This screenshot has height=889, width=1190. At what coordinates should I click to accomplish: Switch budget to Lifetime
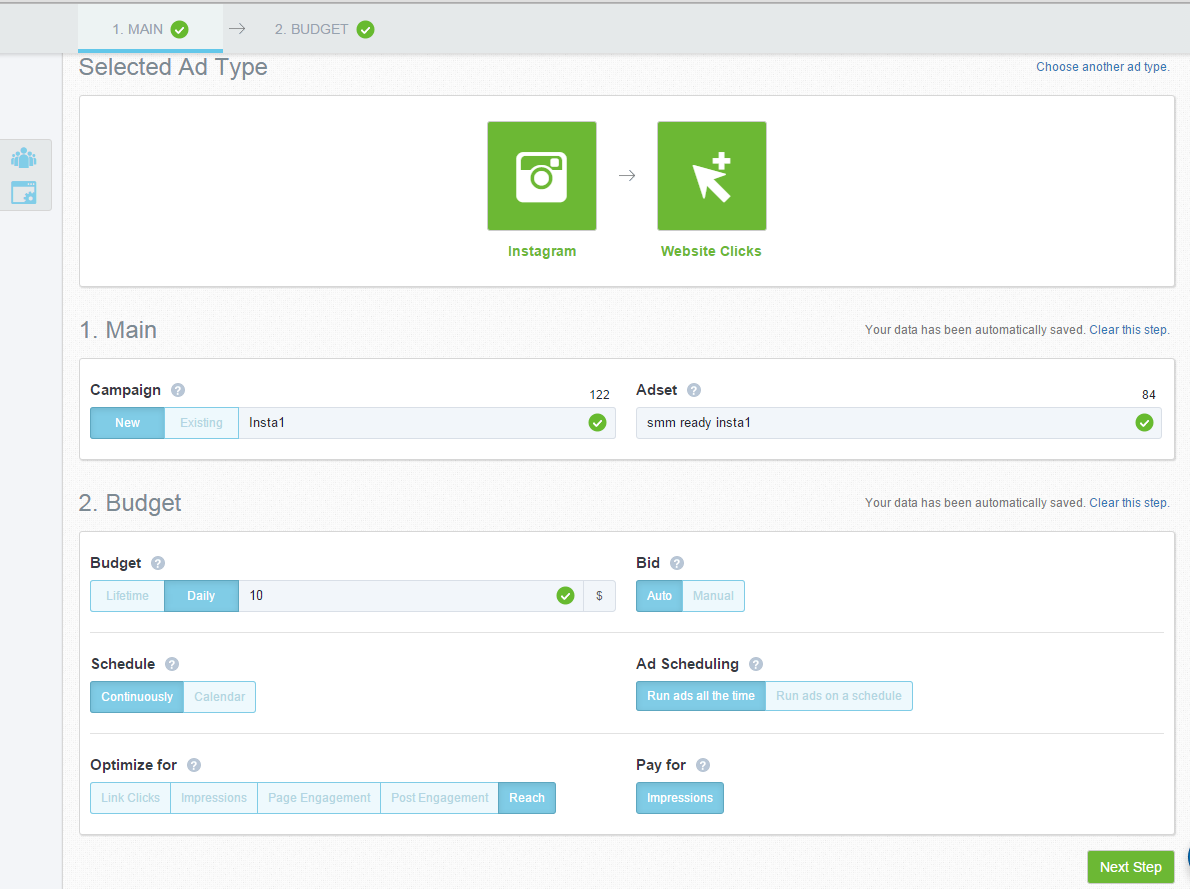(128, 596)
